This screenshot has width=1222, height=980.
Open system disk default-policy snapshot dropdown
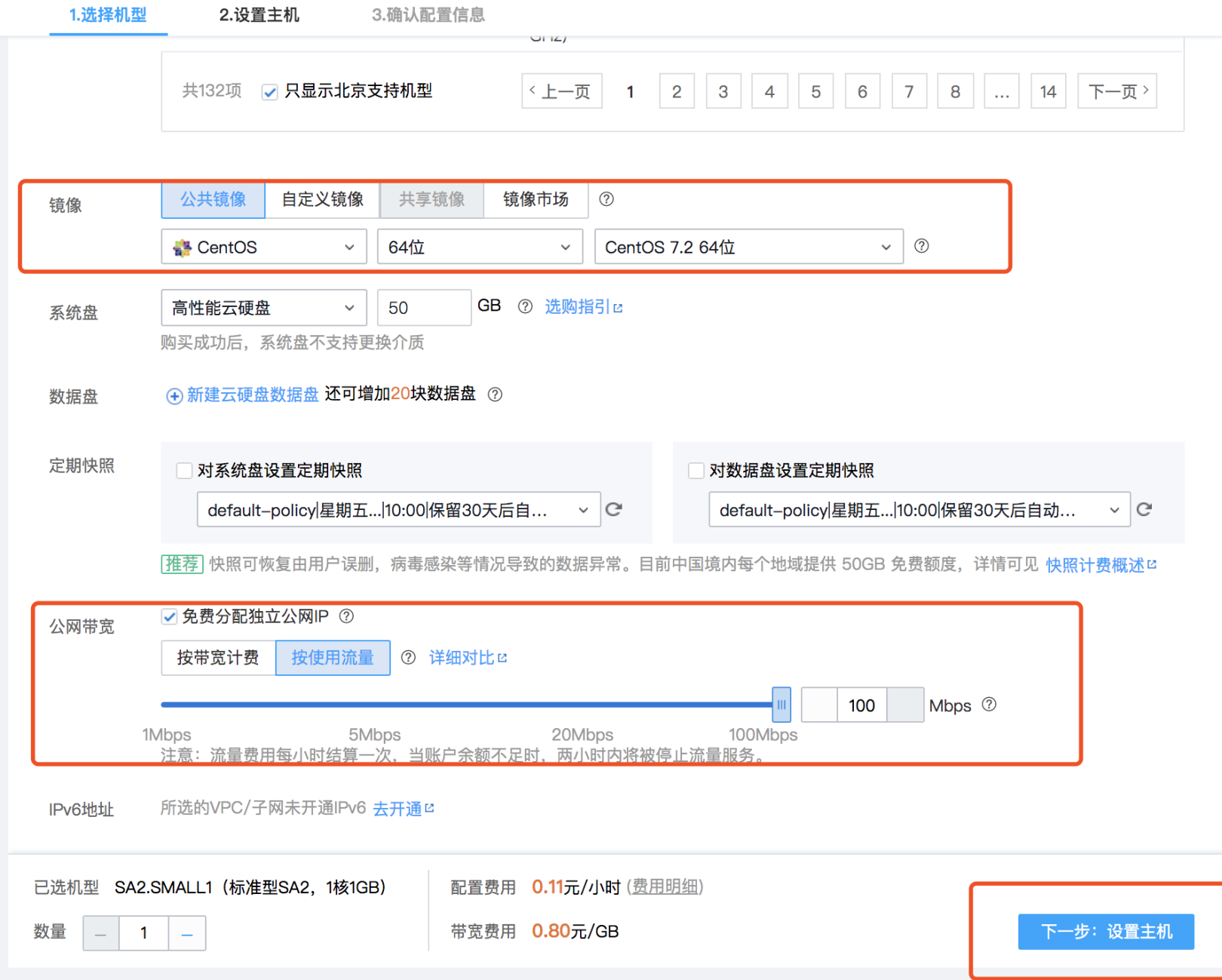[x=399, y=510]
